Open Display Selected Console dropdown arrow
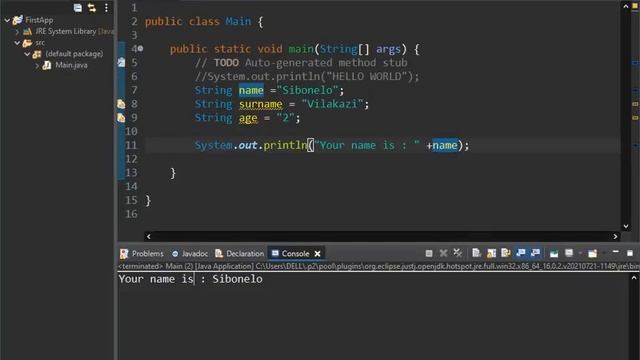 580,253
